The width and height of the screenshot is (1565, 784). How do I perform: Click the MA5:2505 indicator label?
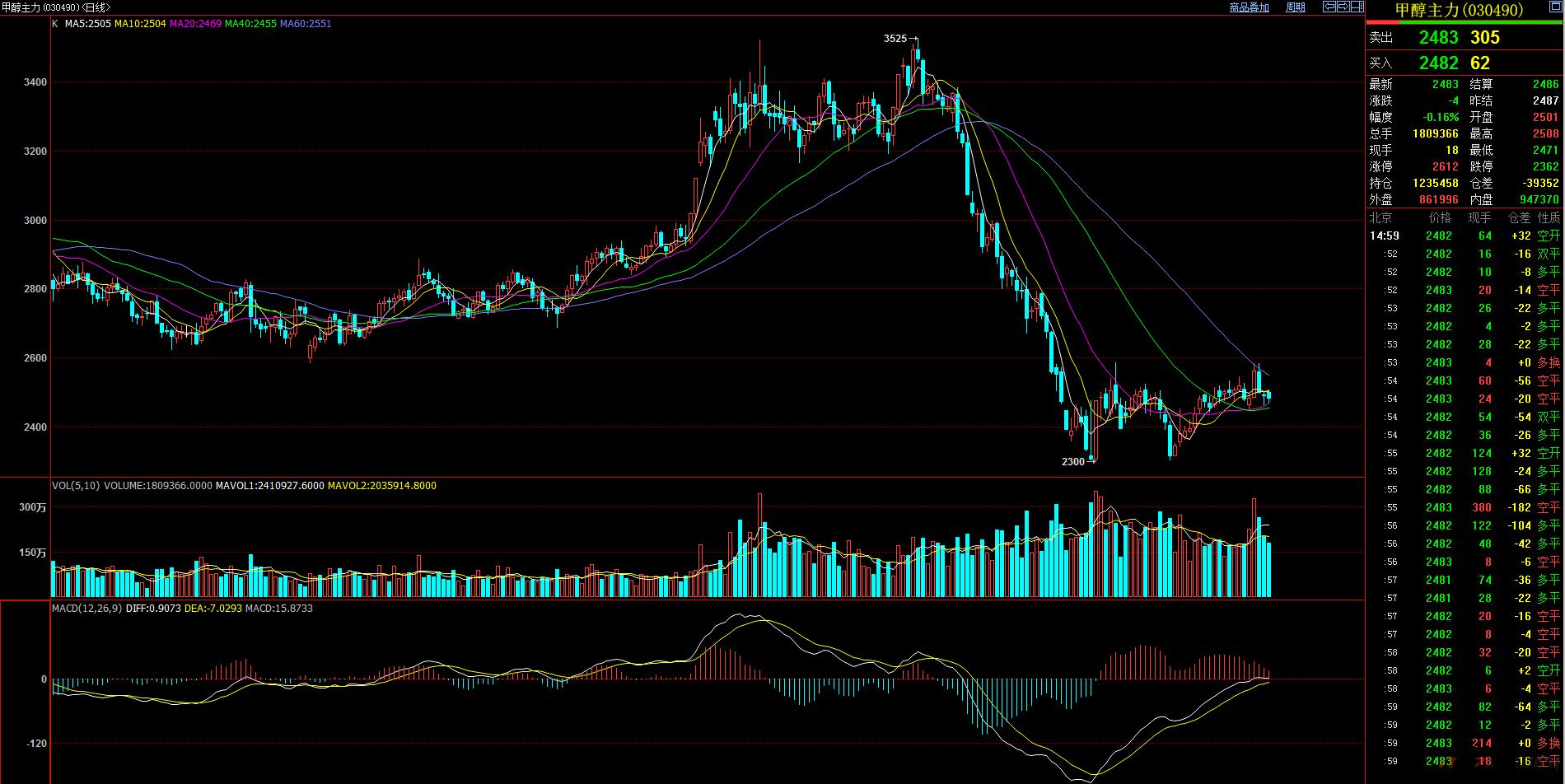[86, 24]
